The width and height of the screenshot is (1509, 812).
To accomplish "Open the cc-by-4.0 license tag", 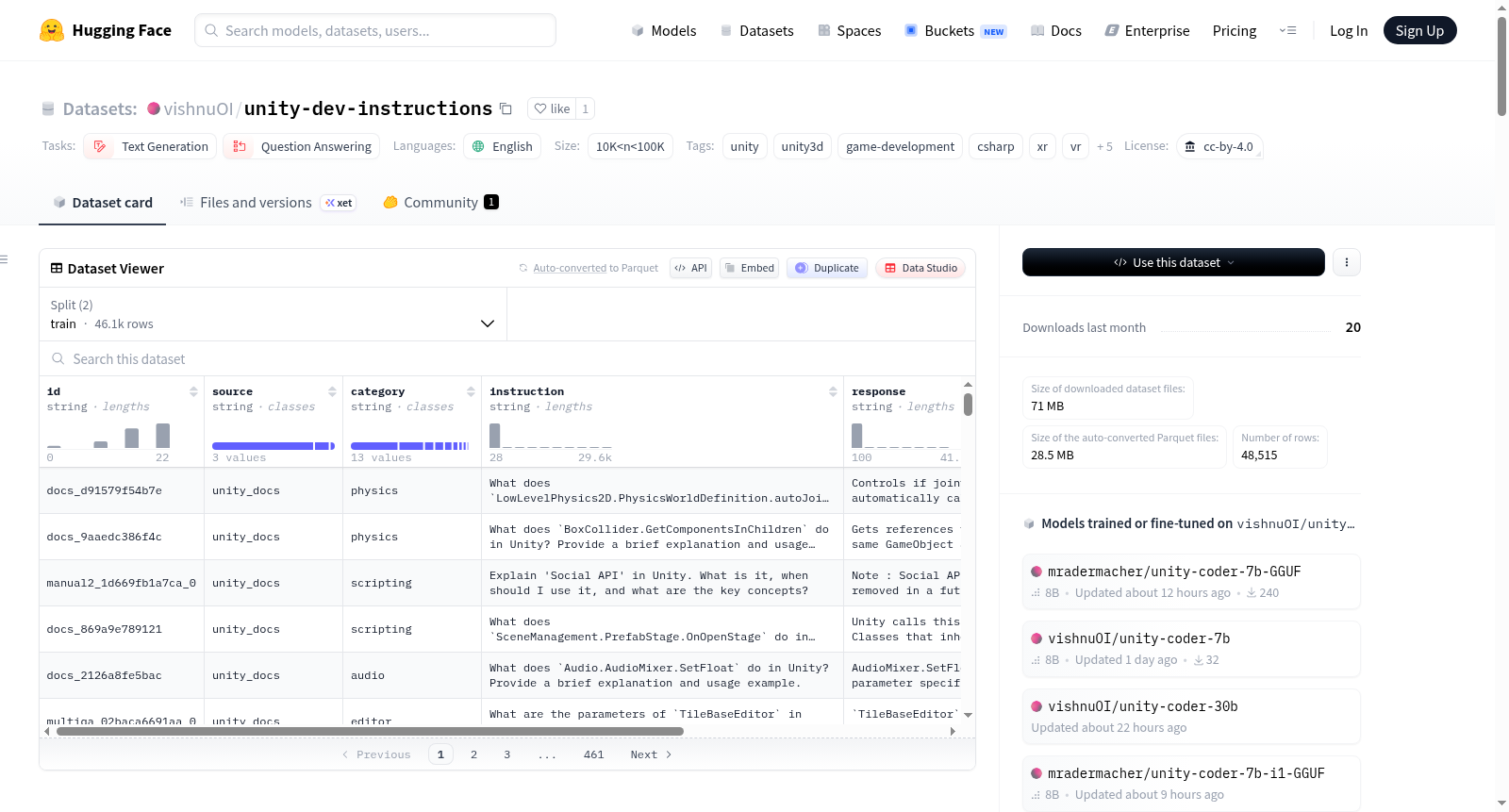I will 1219,146.
